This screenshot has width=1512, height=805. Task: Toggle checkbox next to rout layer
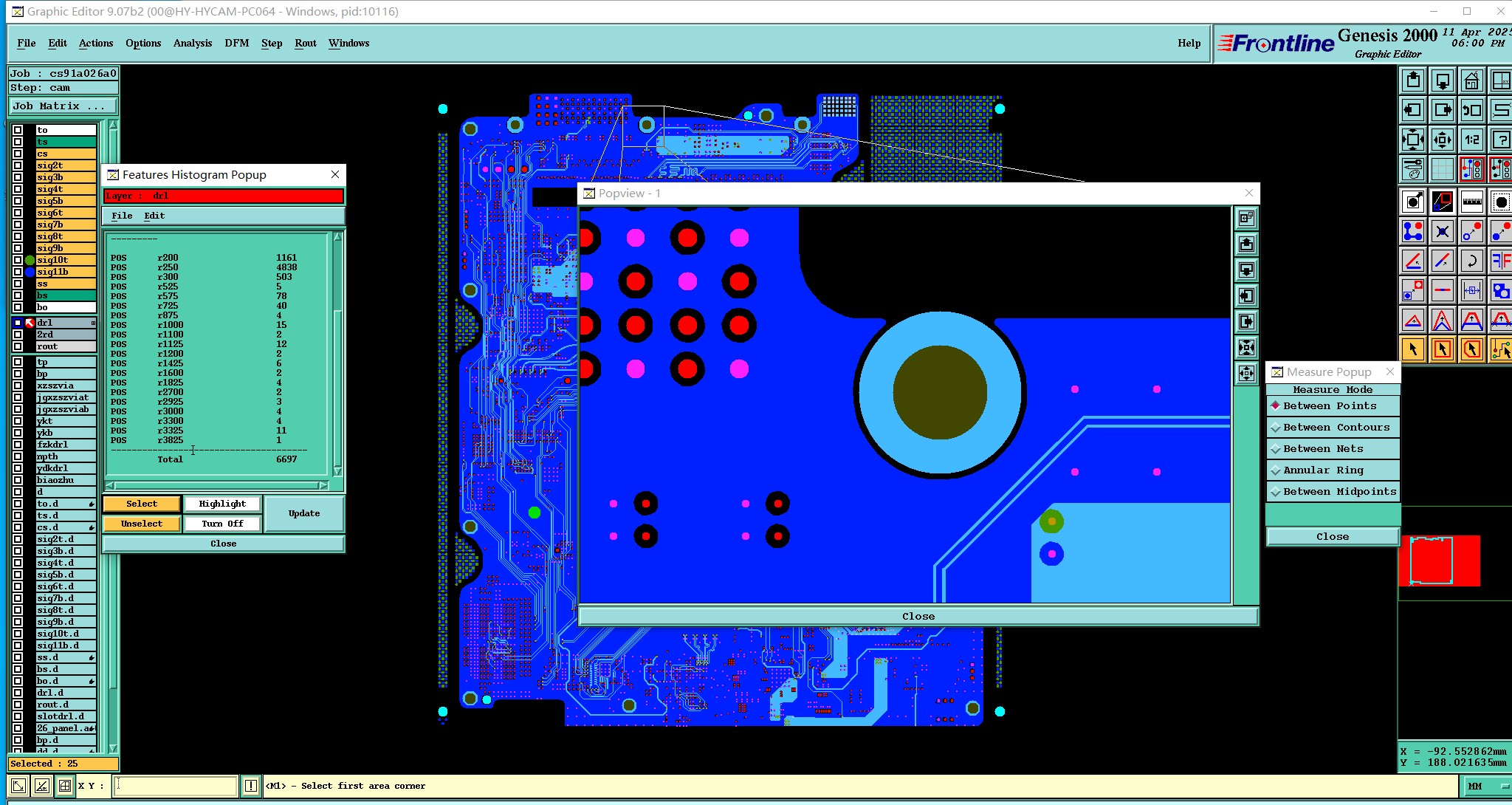click(x=18, y=346)
